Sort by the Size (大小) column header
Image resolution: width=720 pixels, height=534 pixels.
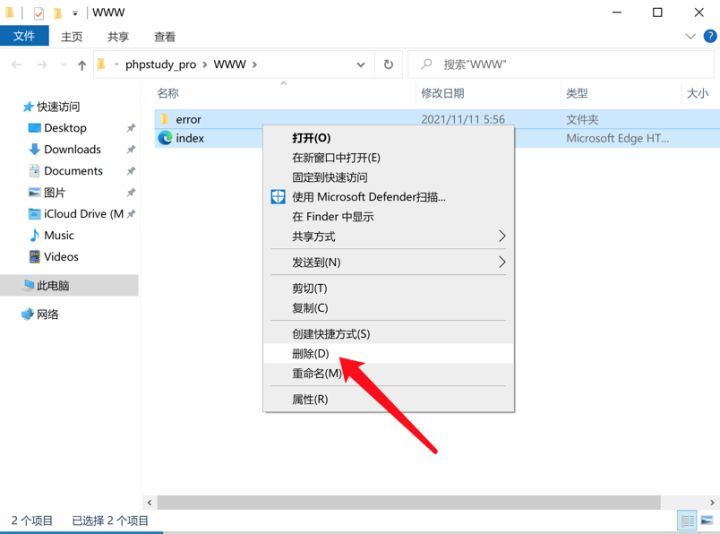[x=700, y=93]
